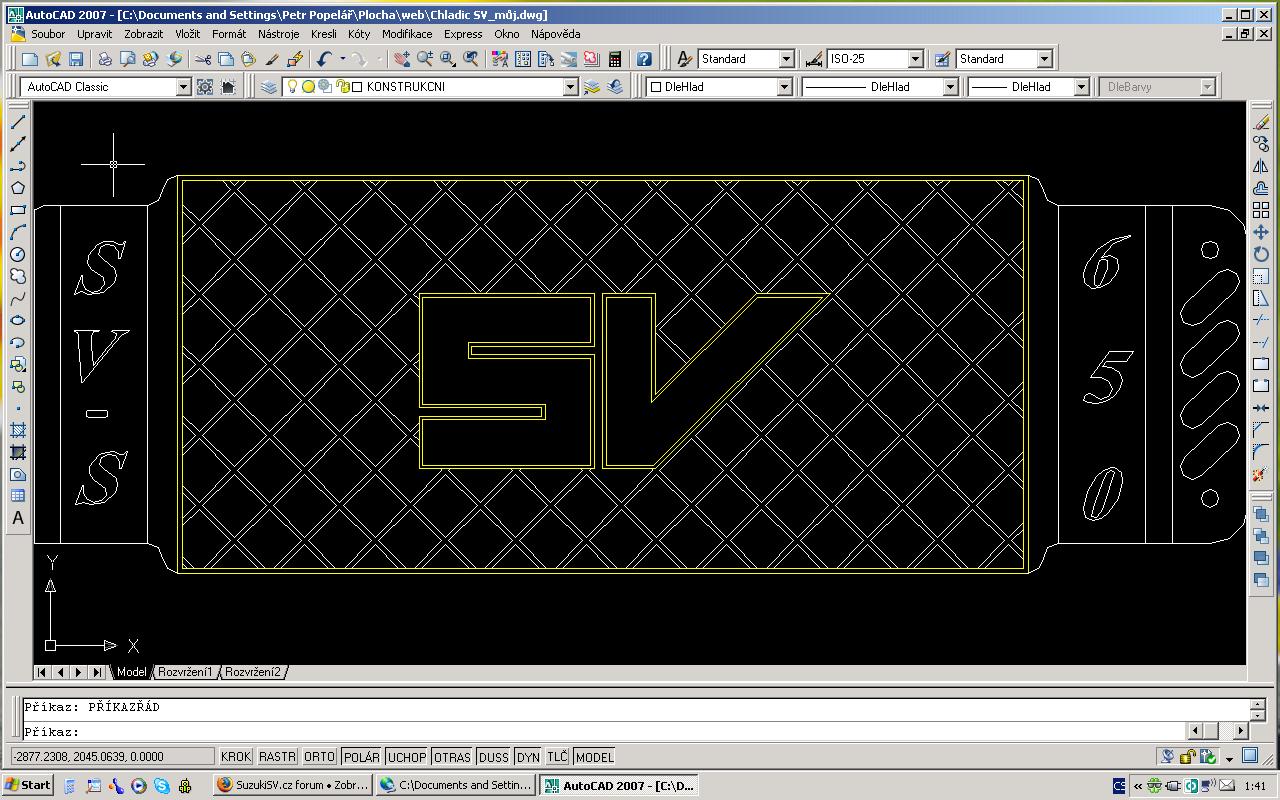Select the Trim modify tool

[x=1261, y=320]
